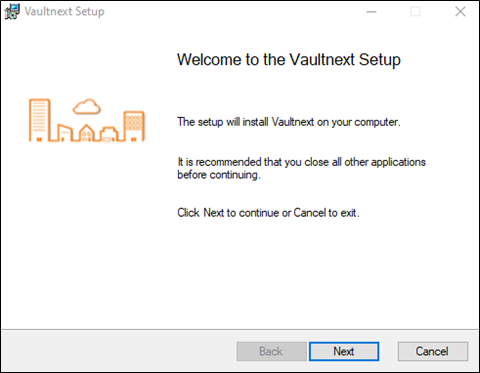The width and height of the screenshot is (480, 373).
Task: Click the tall skyscraper in the illustration
Action: (39, 120)
